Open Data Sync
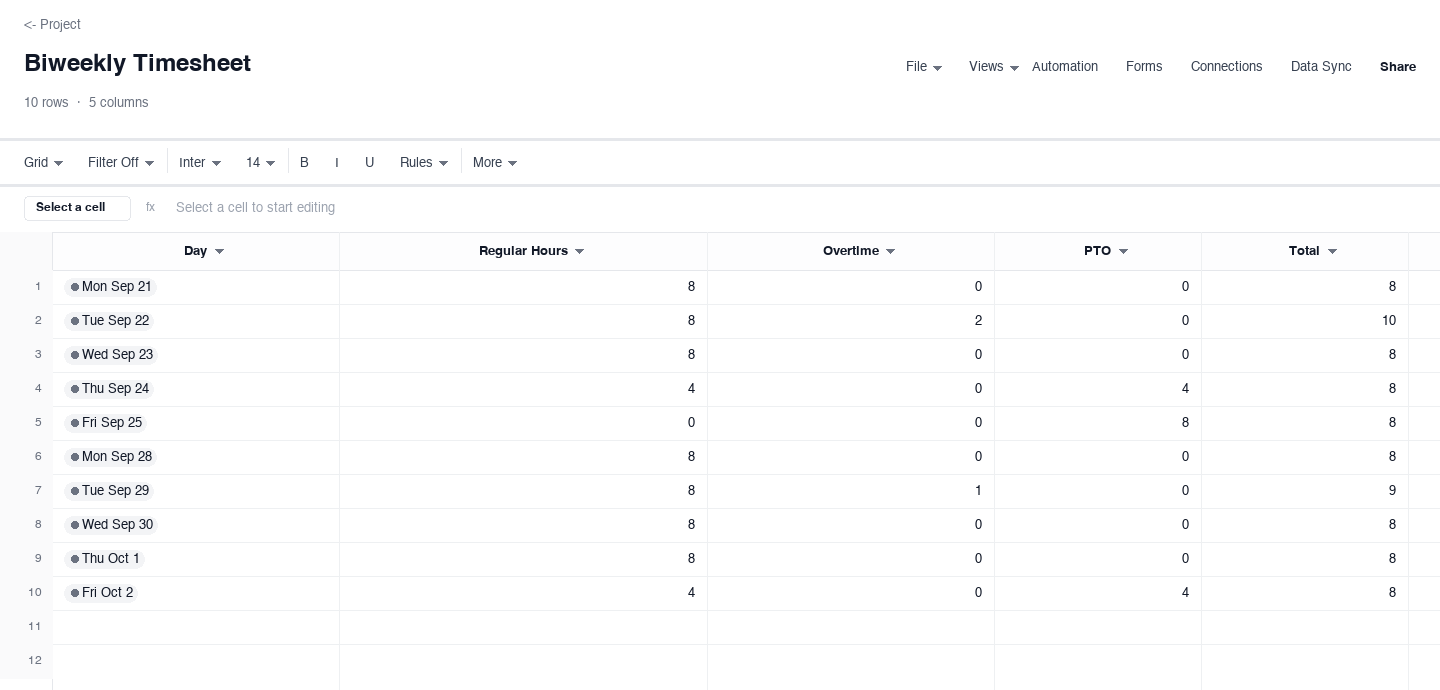The image size is (1440, 690). pyautogui.click(x=1321, y=67)
